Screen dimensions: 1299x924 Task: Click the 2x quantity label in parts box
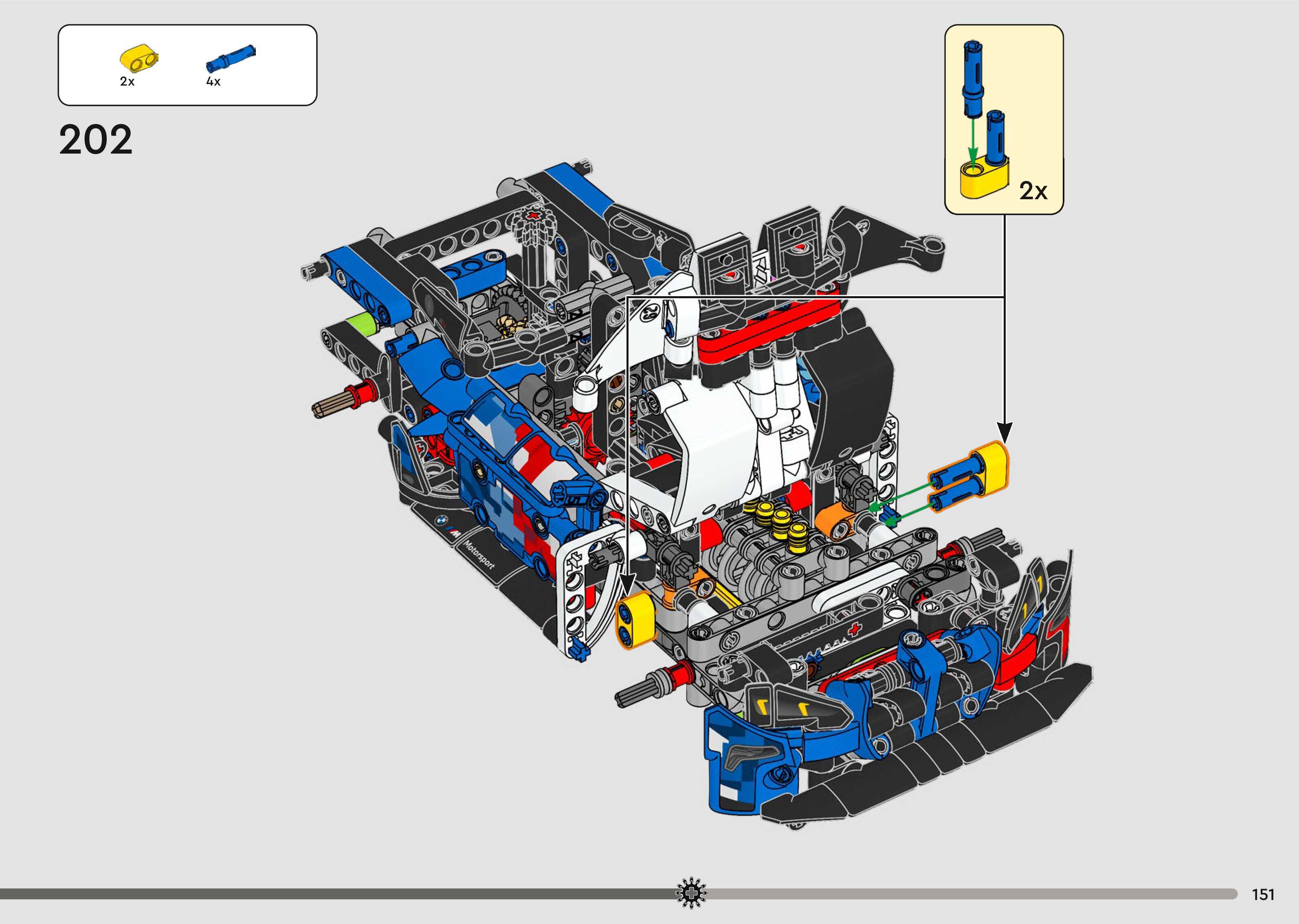[127, 81]
